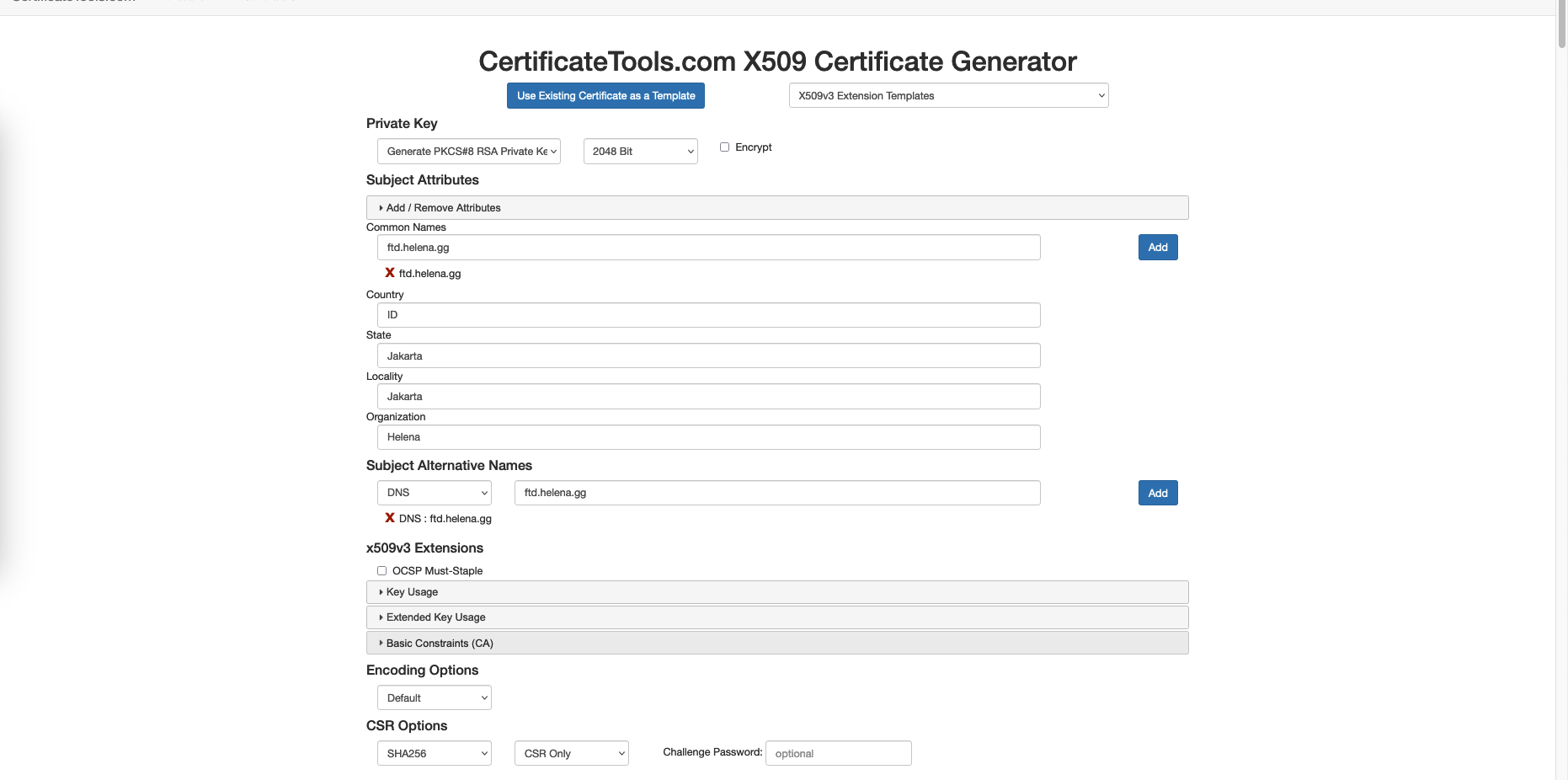
Task: Open the 2048 Bit key size dropdown
Action: (x=640, y=152)
